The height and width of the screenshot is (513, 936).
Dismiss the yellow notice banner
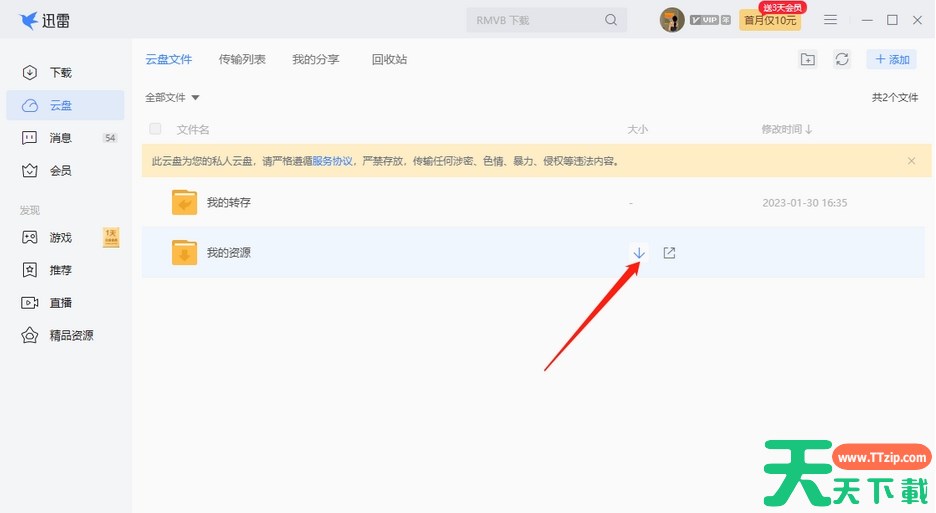pyautogui.click(x=911, y=161)
